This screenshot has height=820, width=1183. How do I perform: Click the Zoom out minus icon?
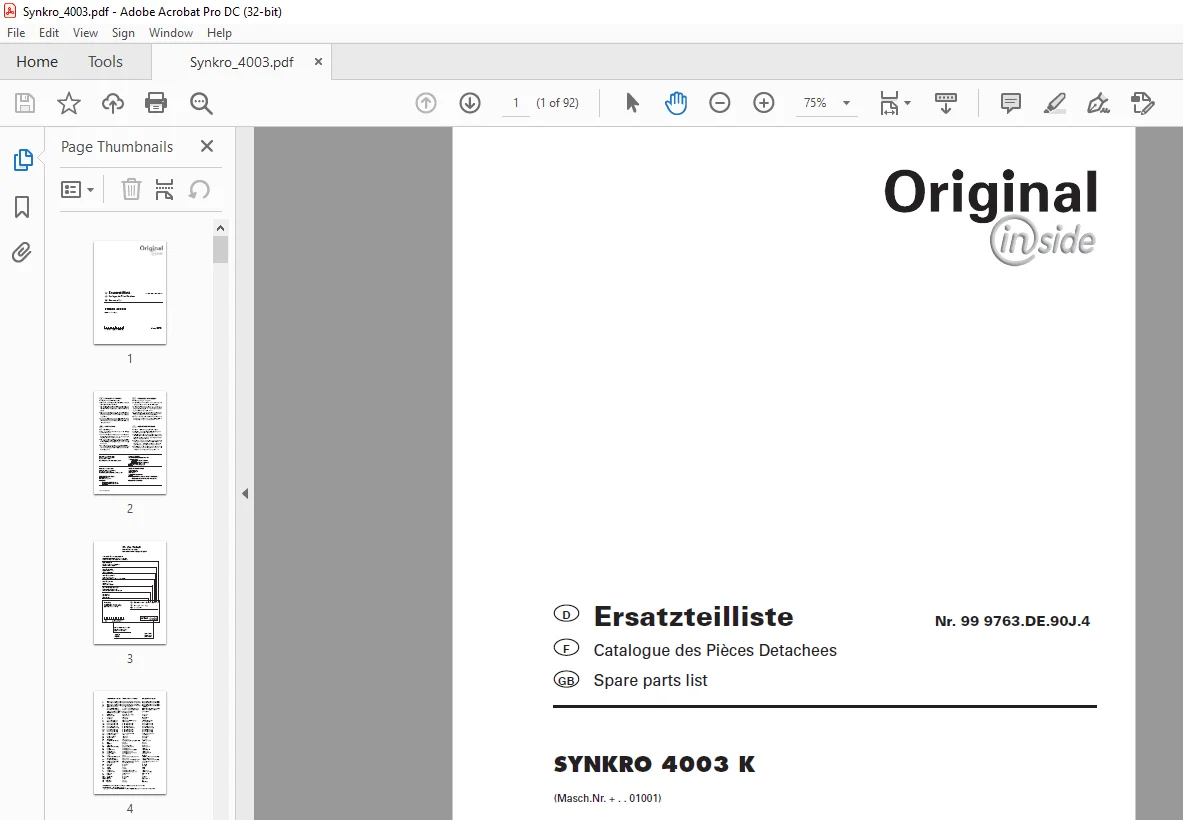(720, 103)
